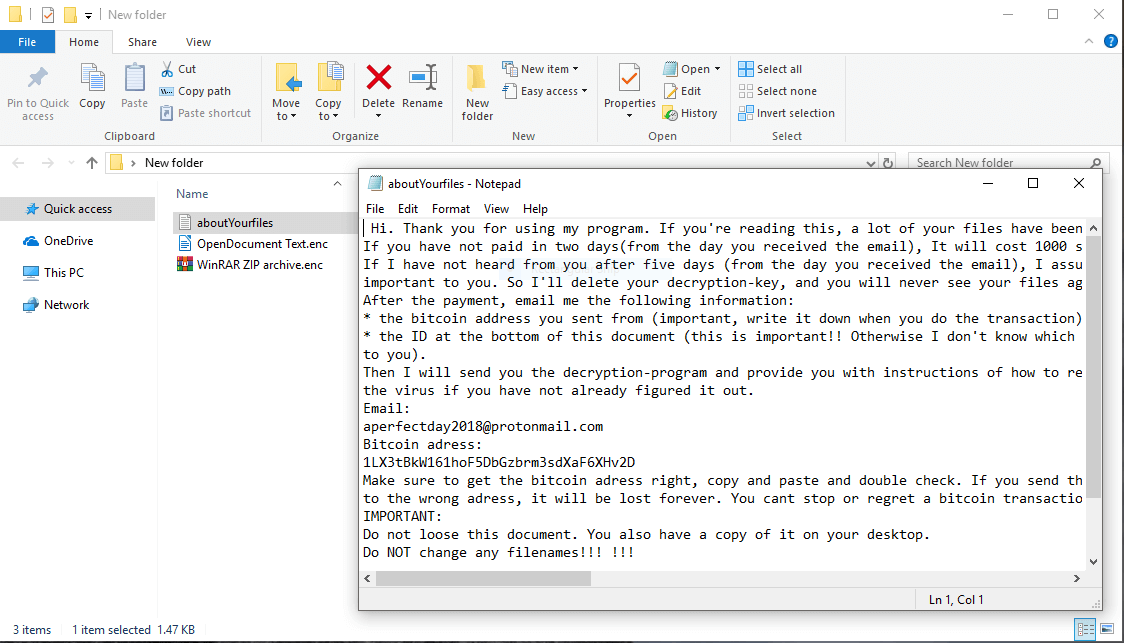The width and height of the screenshot is (1124, 643).
Task: Expand the New item dropdown
Action: point(576,69)
